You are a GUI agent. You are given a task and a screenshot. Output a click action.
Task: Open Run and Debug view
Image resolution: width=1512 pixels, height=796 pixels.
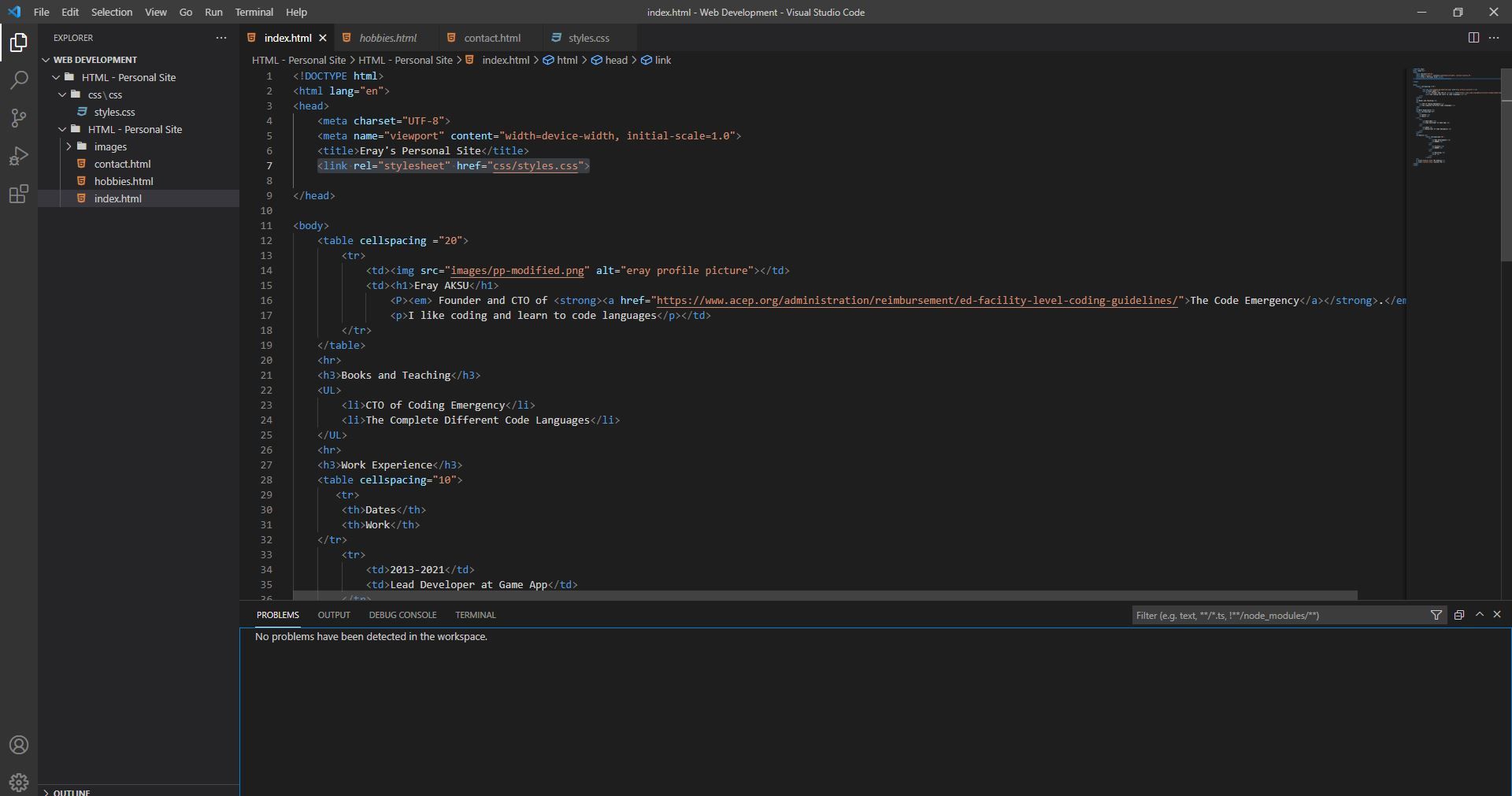pyautogui.click(x=19, y=156)
